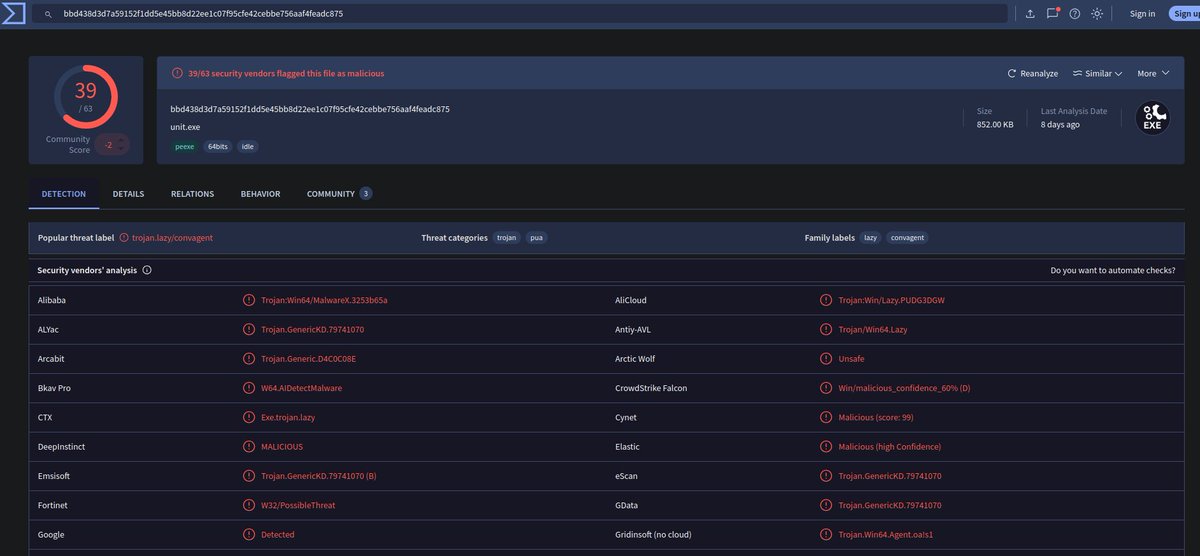1200x556 pixels.
Task: Click W64.AIDetectMalware detection text
Action: pyautogui.click(x=302, y=388)
